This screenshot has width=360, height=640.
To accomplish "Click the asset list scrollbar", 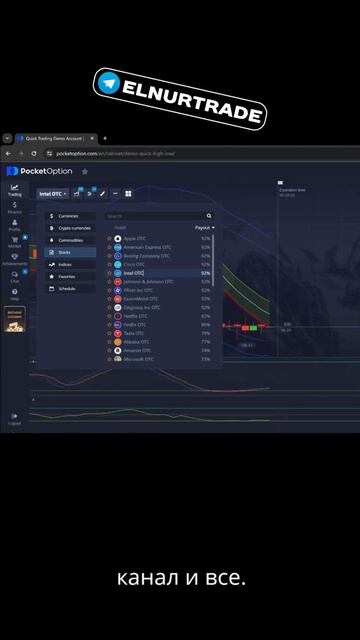I will pyautogui.click(x=213, y=260).
